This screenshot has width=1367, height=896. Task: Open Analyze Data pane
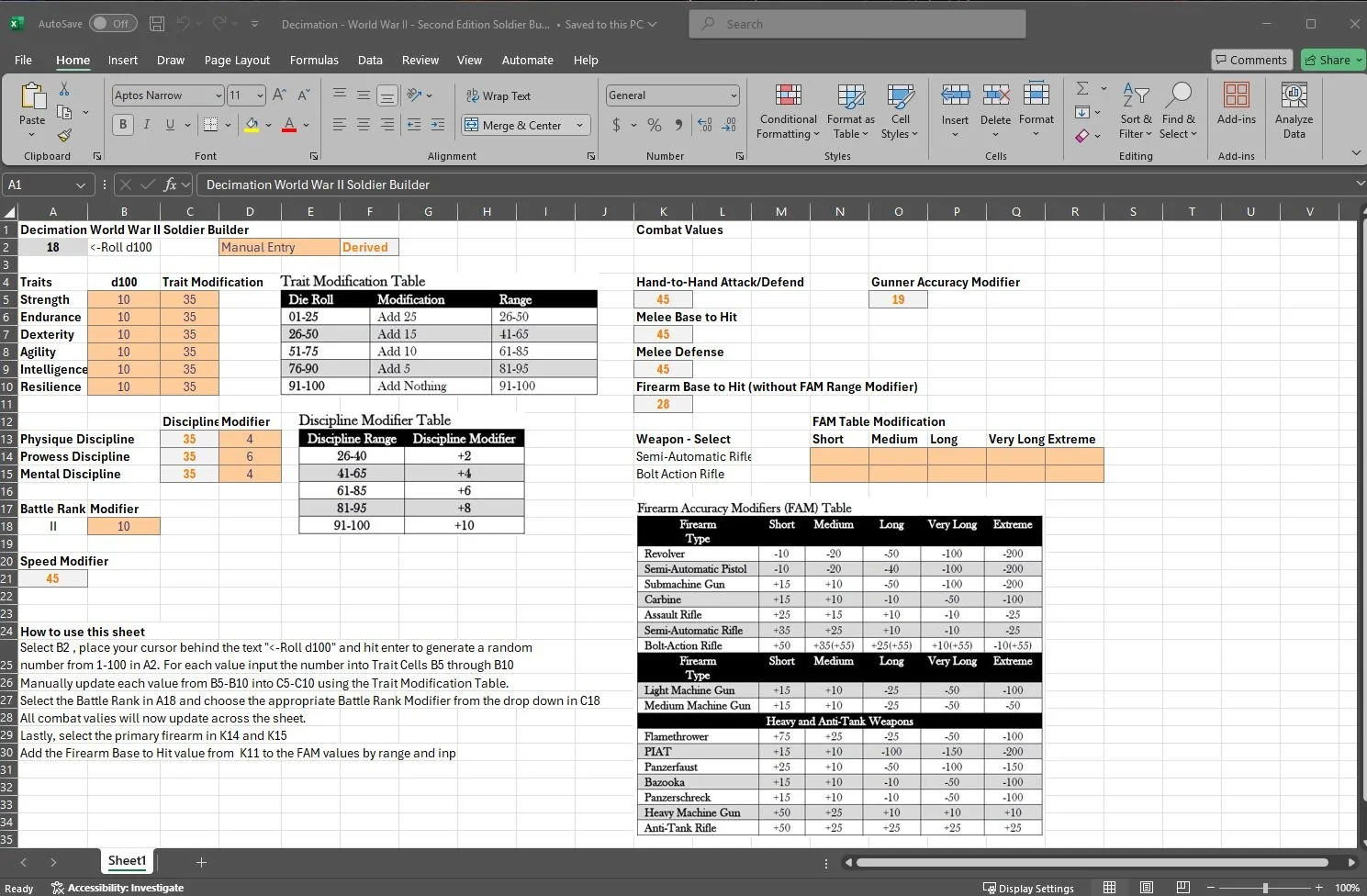(x=1294, y=110)
